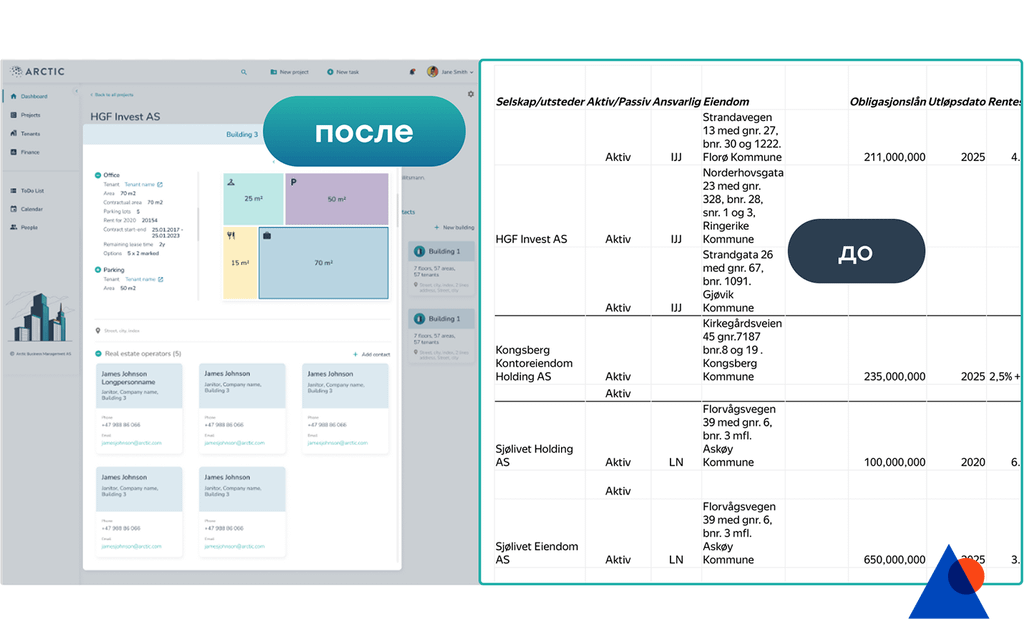Click the briefcase icon in 70 m² area
Viewport: 1024px width, 644px height.
266,236
